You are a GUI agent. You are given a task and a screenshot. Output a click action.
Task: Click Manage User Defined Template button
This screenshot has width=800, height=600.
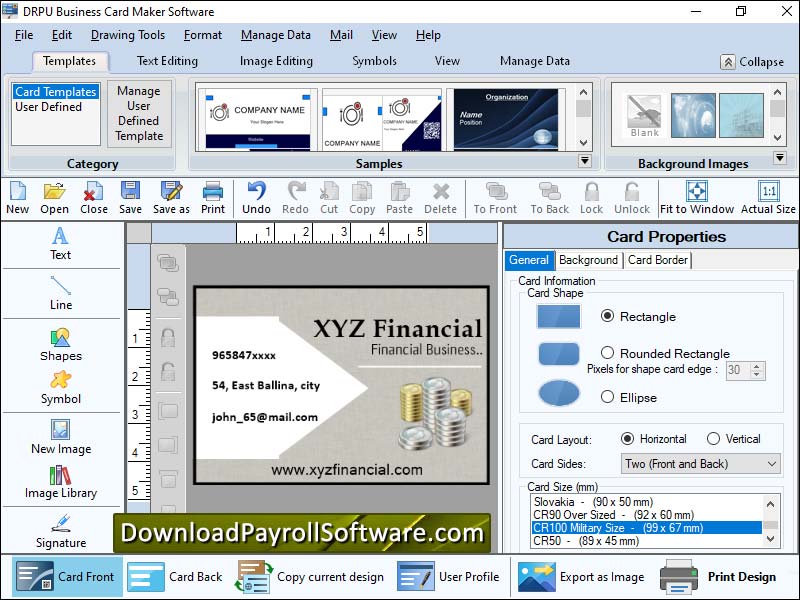click(139, 113)
